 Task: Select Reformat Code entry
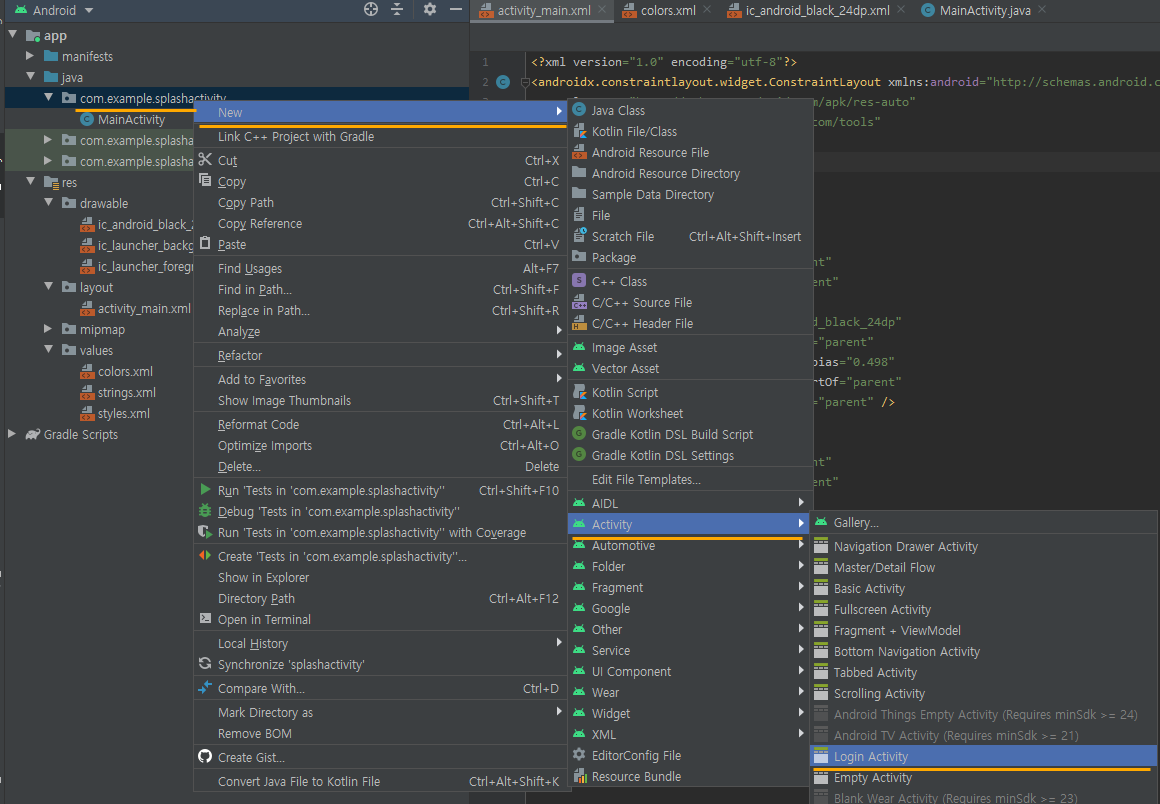[380, 425]
